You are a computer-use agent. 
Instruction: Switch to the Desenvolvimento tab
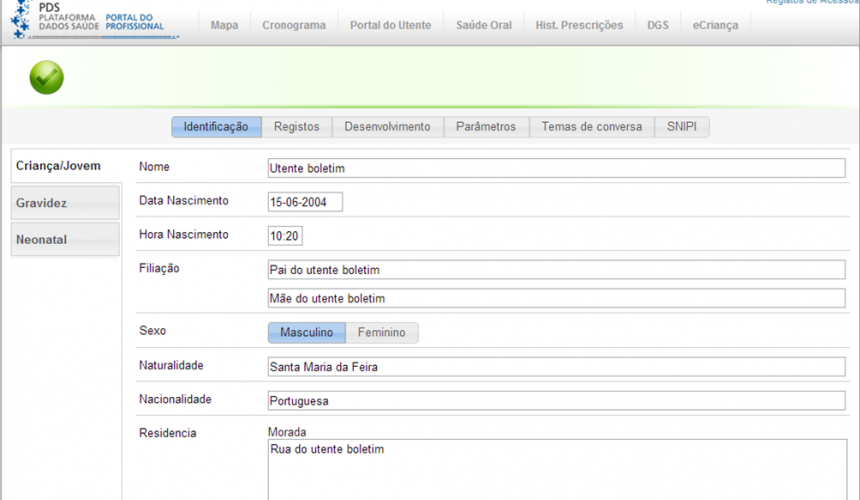[x=387, y=127]
